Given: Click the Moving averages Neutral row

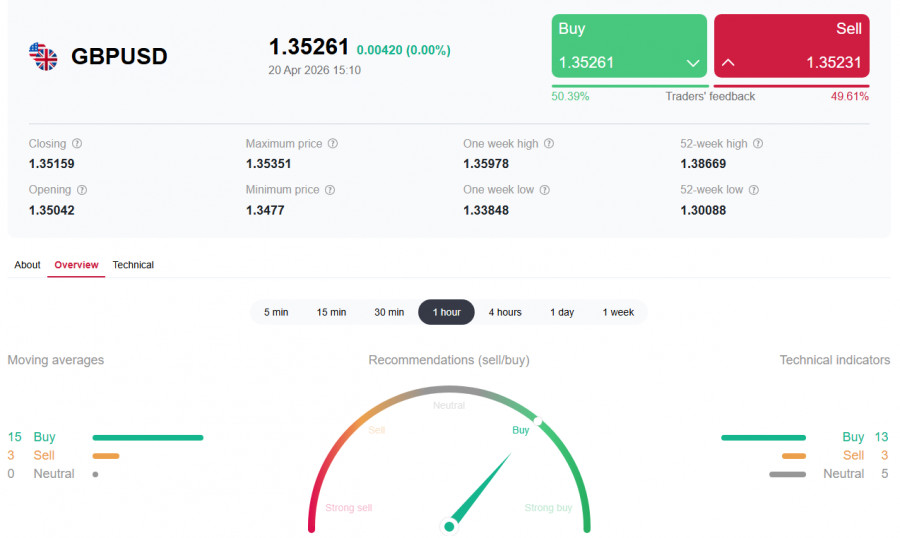Looking at the screenshot, I should click(x=53, y=474).
